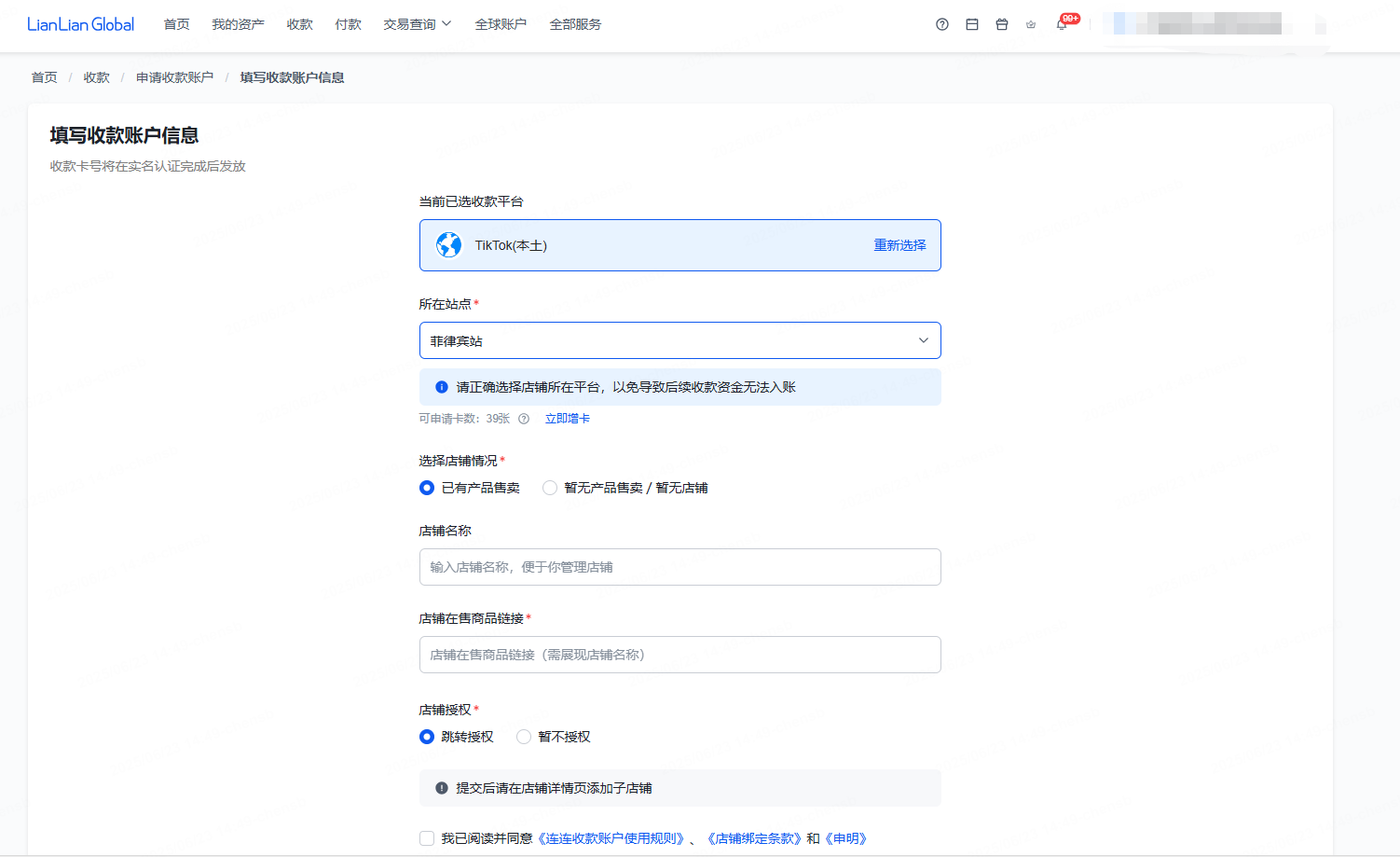Click the 店铺授权 label
Screen dimensions: 1400x857
pos(446,710)
